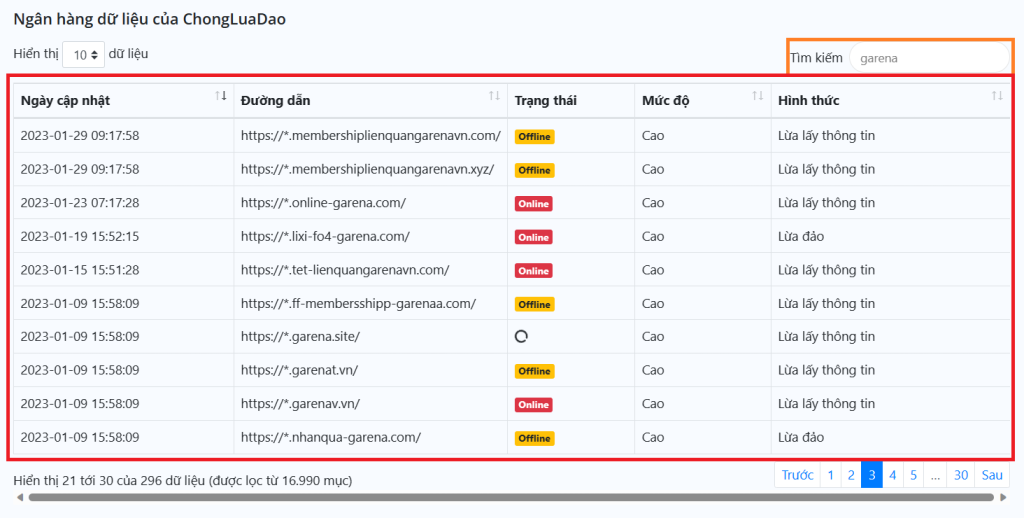Click Lừa lấy thông tin for garenav.vn
The image size is (1024, 518).
(826, 404)
